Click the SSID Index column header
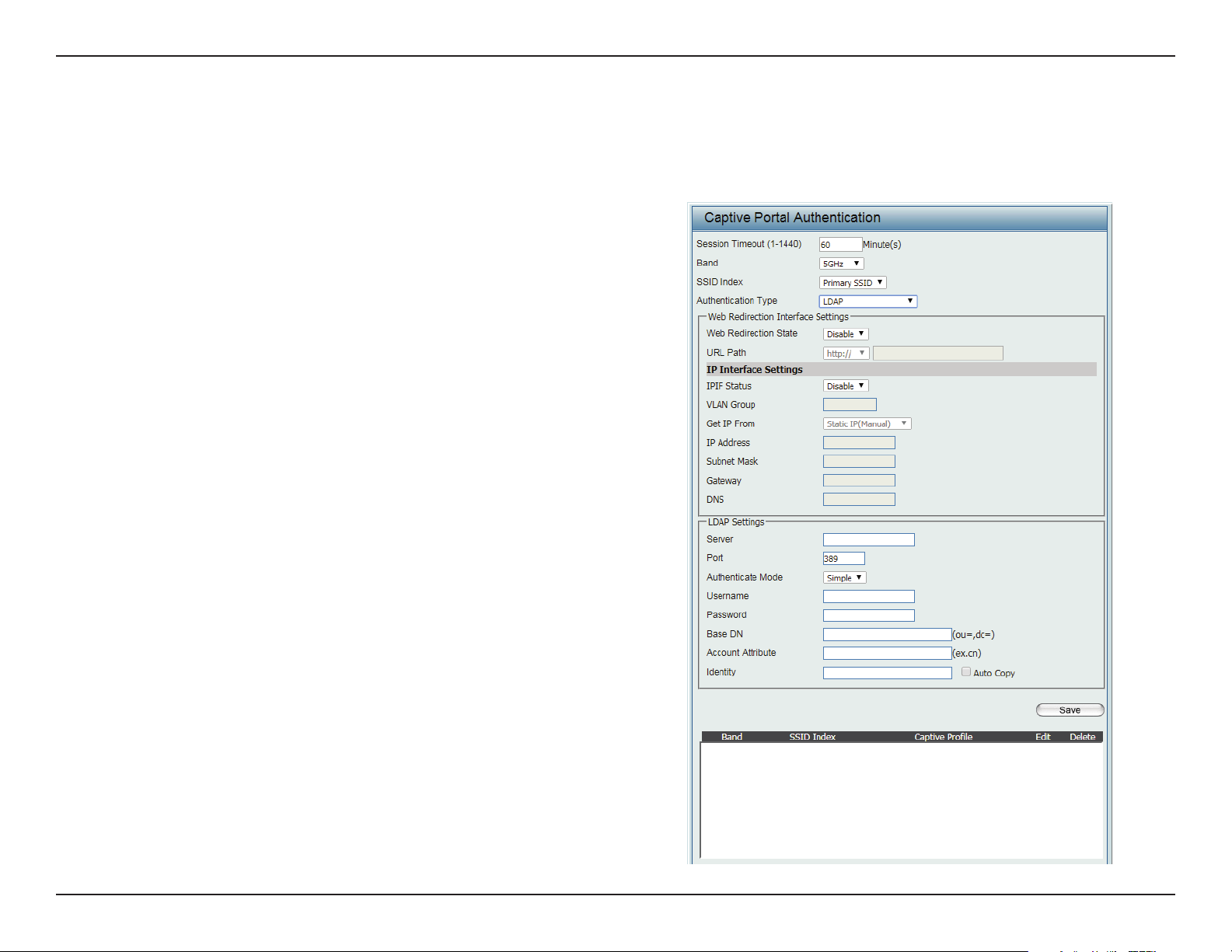1232x952 pixels. click(x=812, y=737)
